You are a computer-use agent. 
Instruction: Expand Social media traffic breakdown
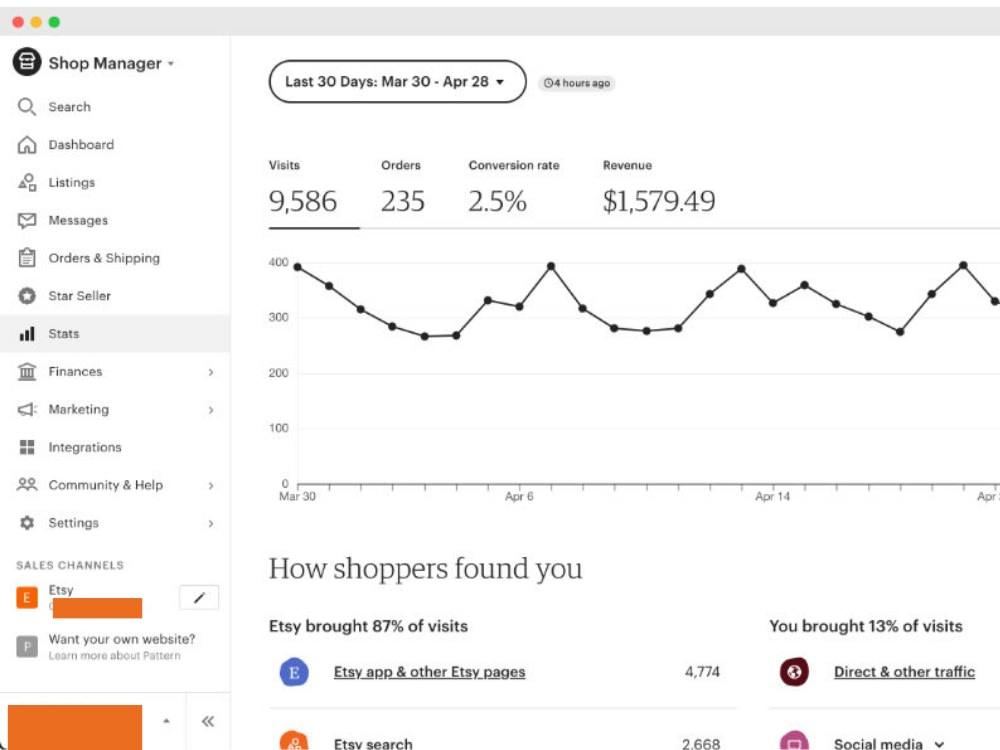939,744
